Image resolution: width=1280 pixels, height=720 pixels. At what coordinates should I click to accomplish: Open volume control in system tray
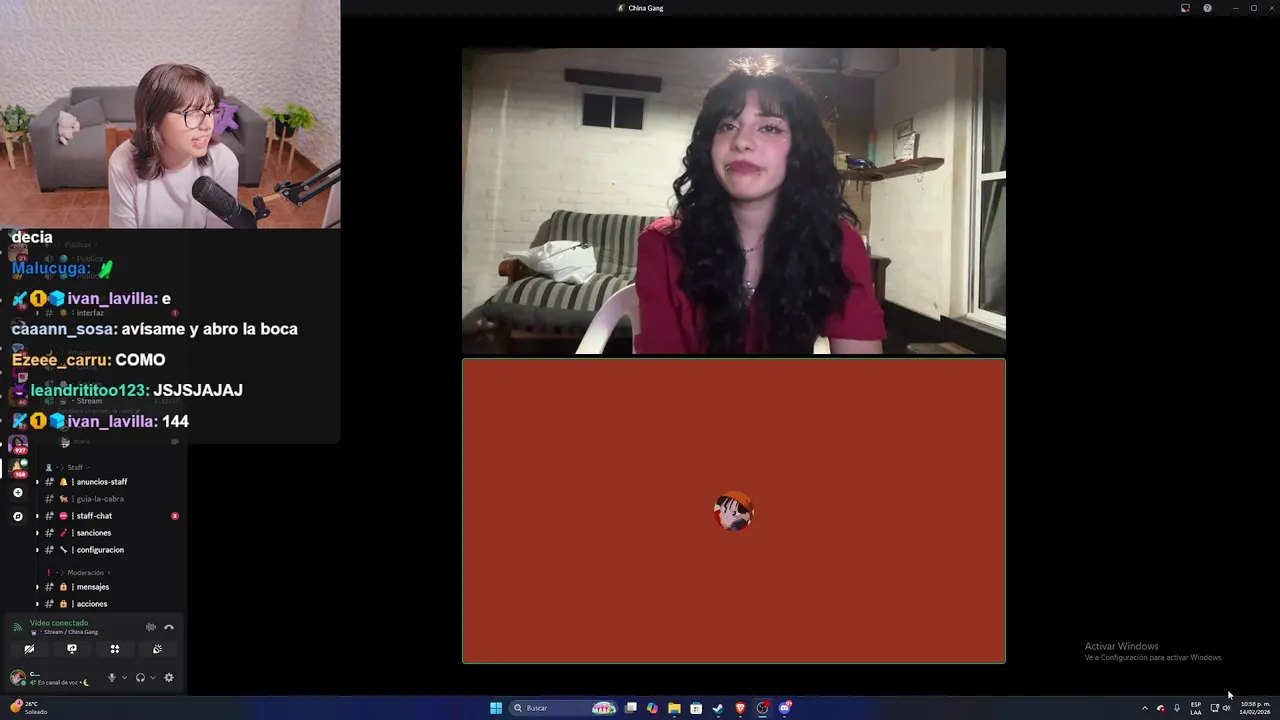tap(1227, 708)
